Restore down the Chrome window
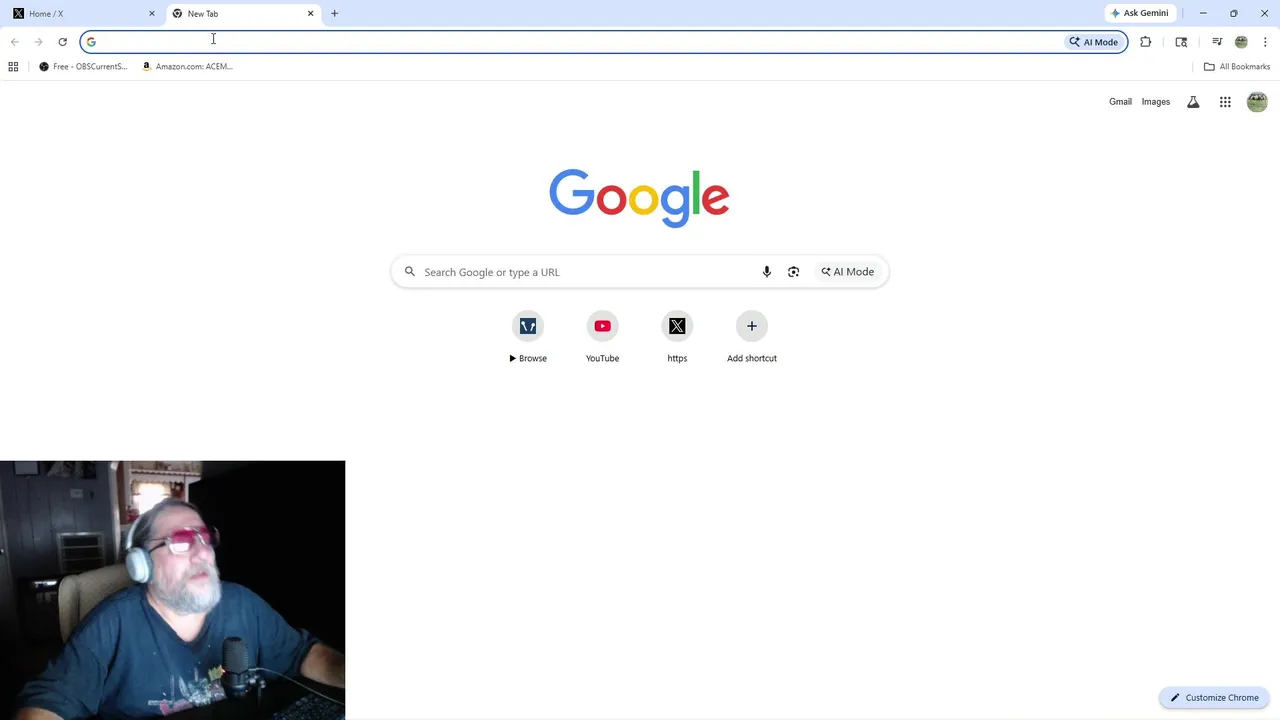 1234,13
